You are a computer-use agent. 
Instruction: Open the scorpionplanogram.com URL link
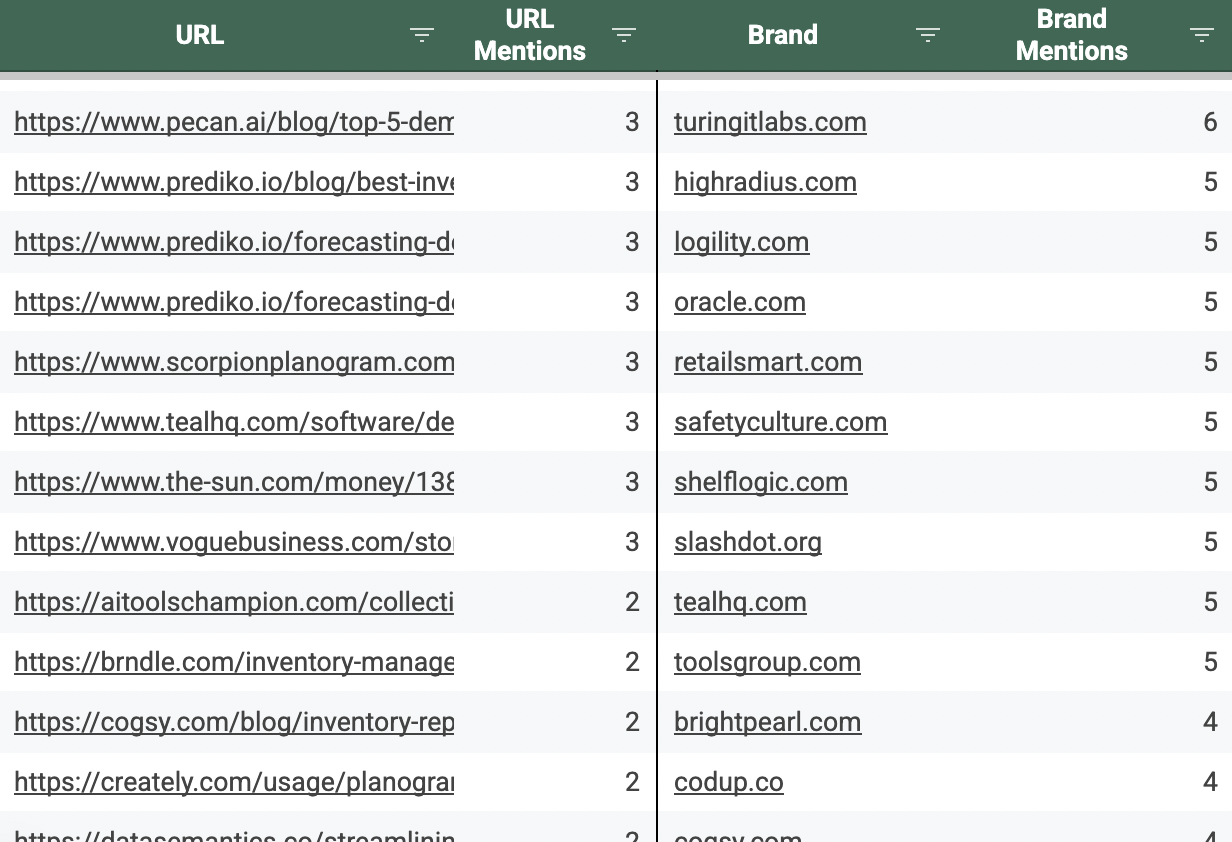tap(234, 362)
